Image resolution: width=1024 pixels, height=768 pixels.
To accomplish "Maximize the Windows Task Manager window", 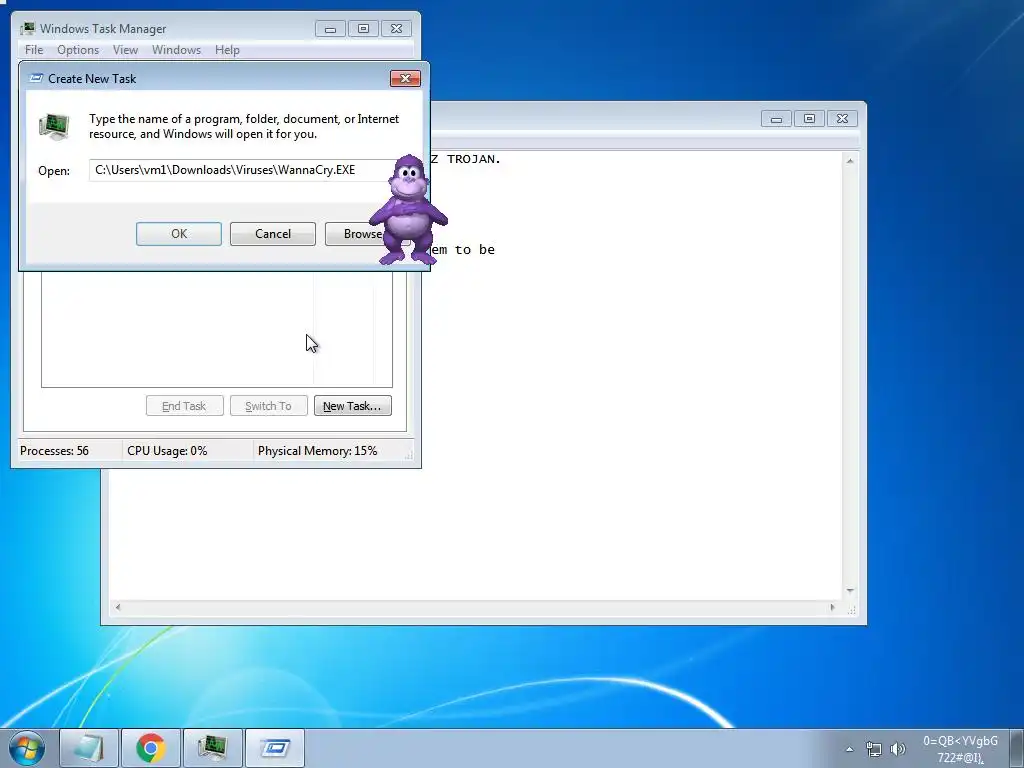I will (364, 29).
